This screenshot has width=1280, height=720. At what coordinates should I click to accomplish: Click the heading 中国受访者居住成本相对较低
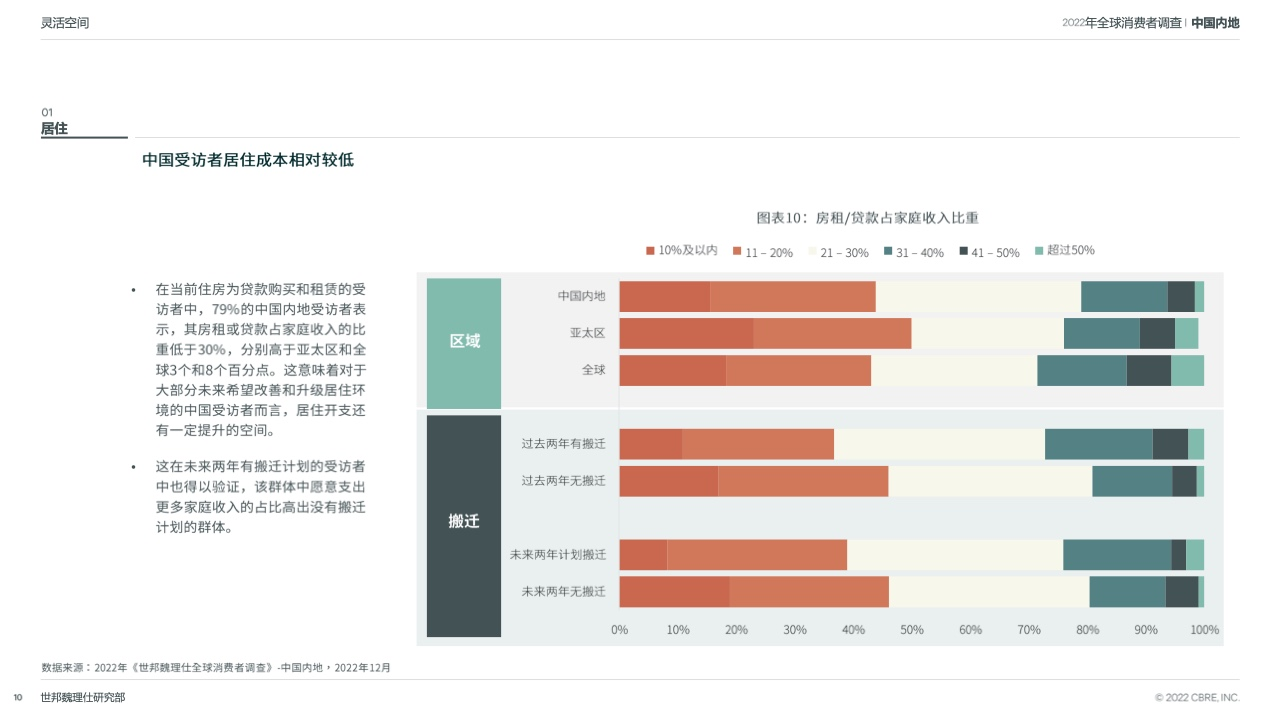click(x=248, y=160)
